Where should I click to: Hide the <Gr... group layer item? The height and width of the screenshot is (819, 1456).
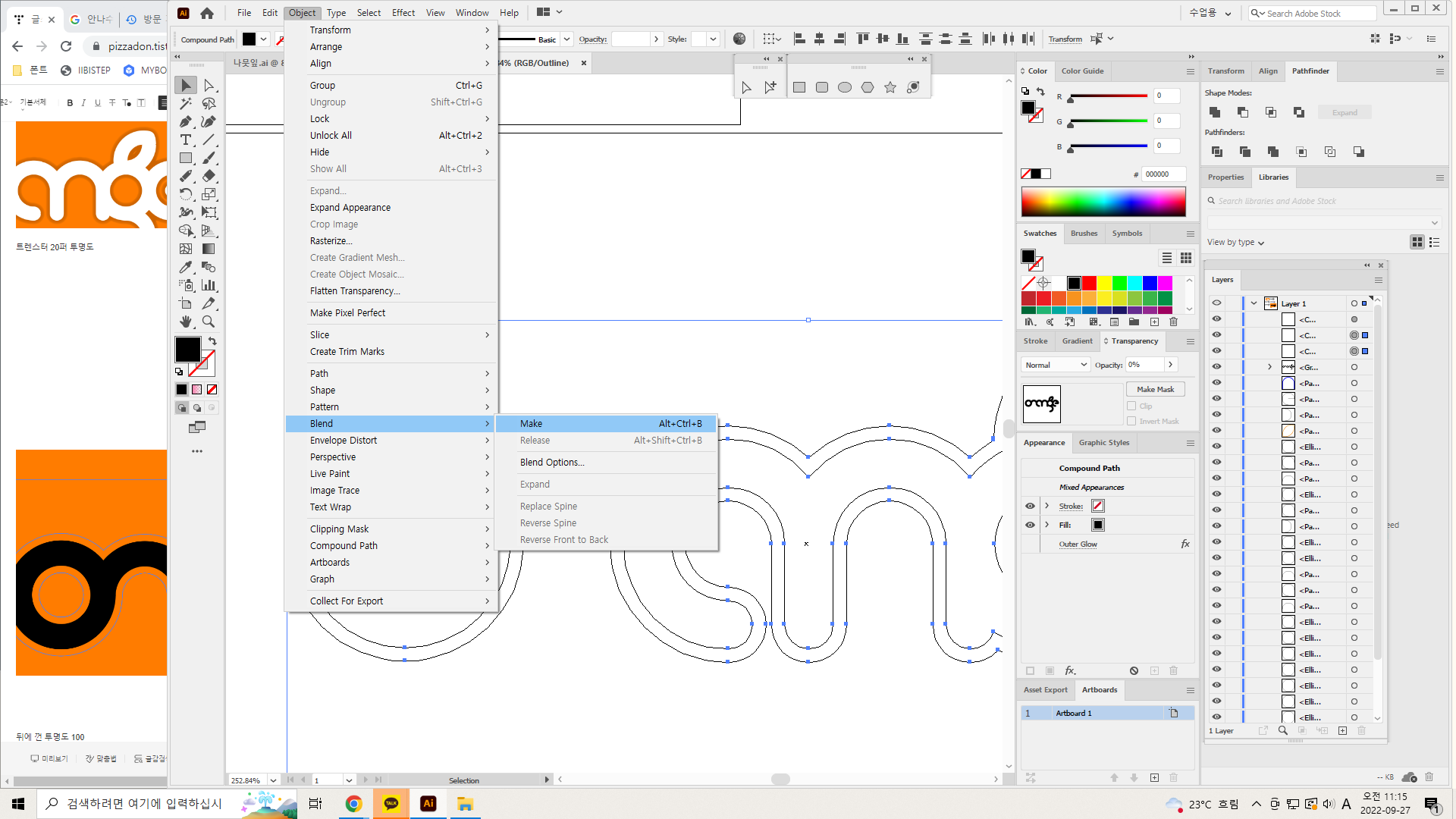coord(1217,367)
